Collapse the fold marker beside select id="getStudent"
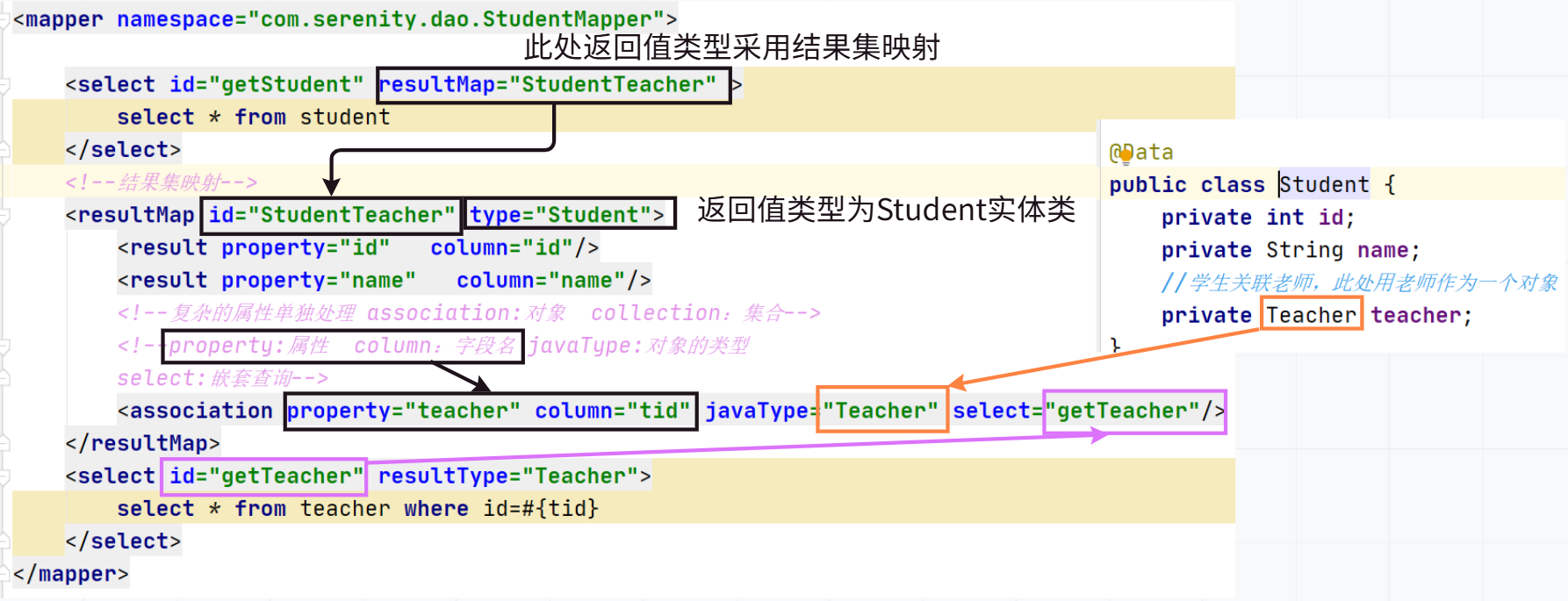 point(4,85)
